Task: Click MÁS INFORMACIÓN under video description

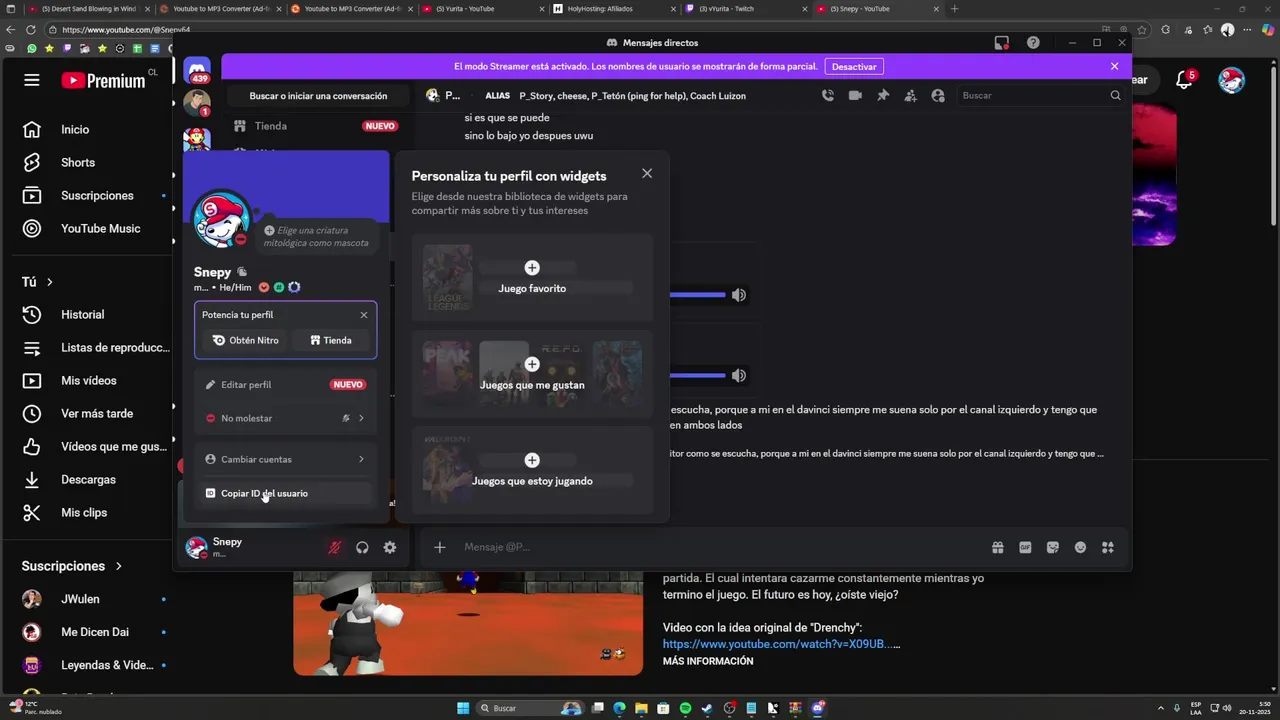Action: tap(708, 661)
